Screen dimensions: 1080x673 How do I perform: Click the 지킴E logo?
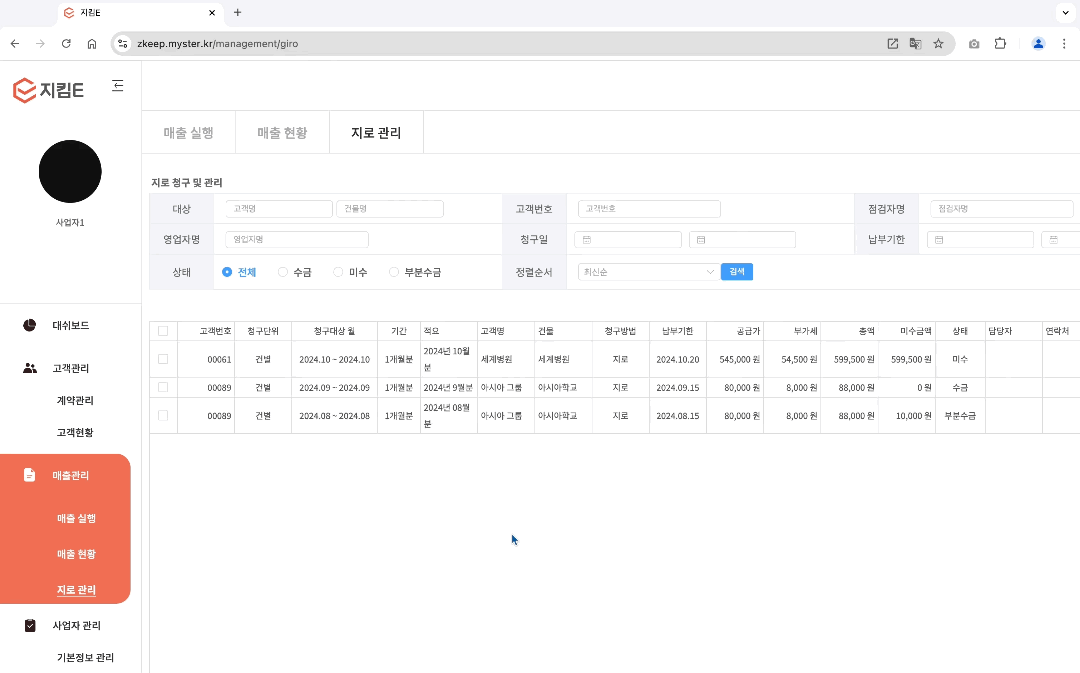(48, 90)
